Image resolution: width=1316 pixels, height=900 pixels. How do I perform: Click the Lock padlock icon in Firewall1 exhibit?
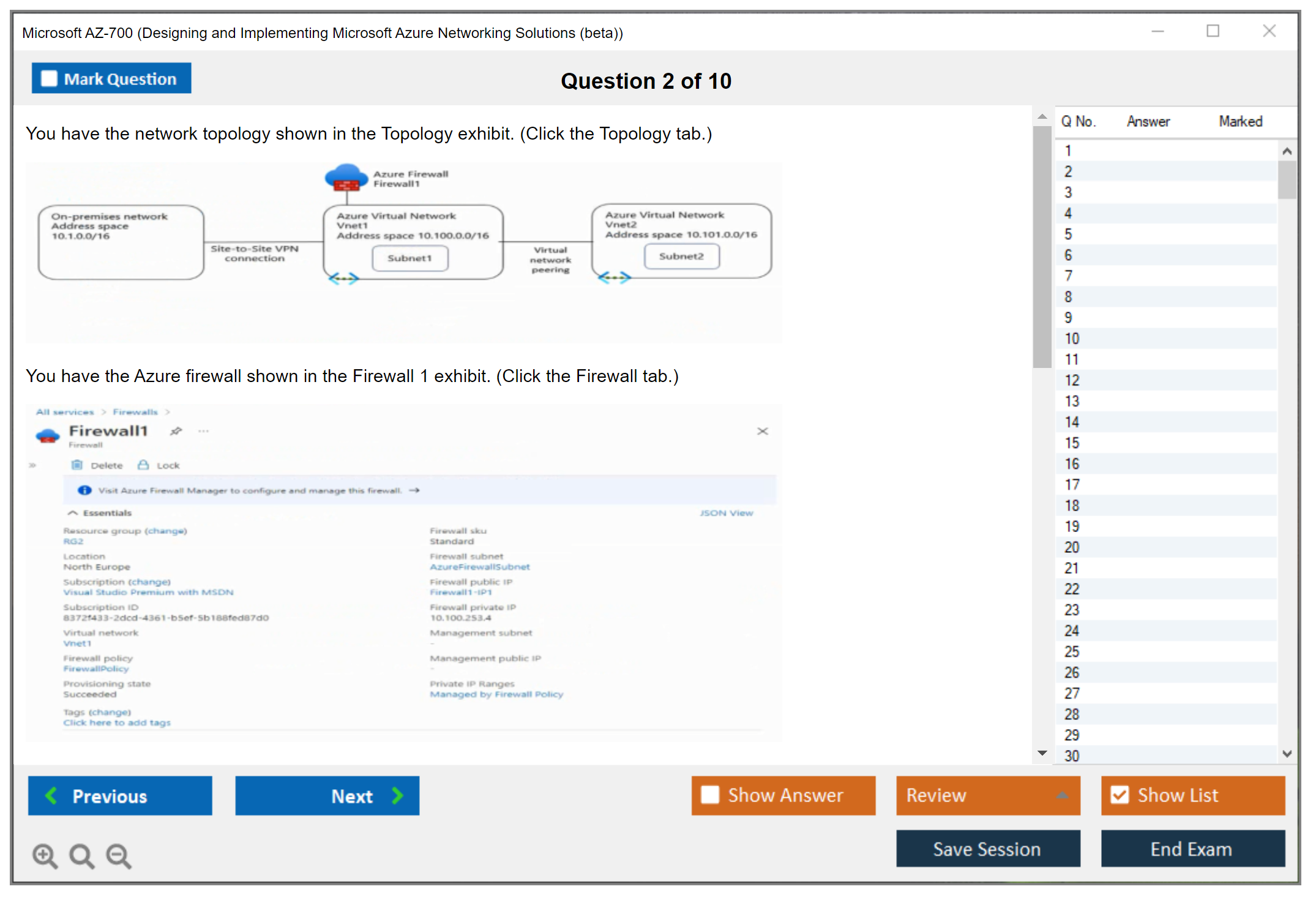(143, 465)
